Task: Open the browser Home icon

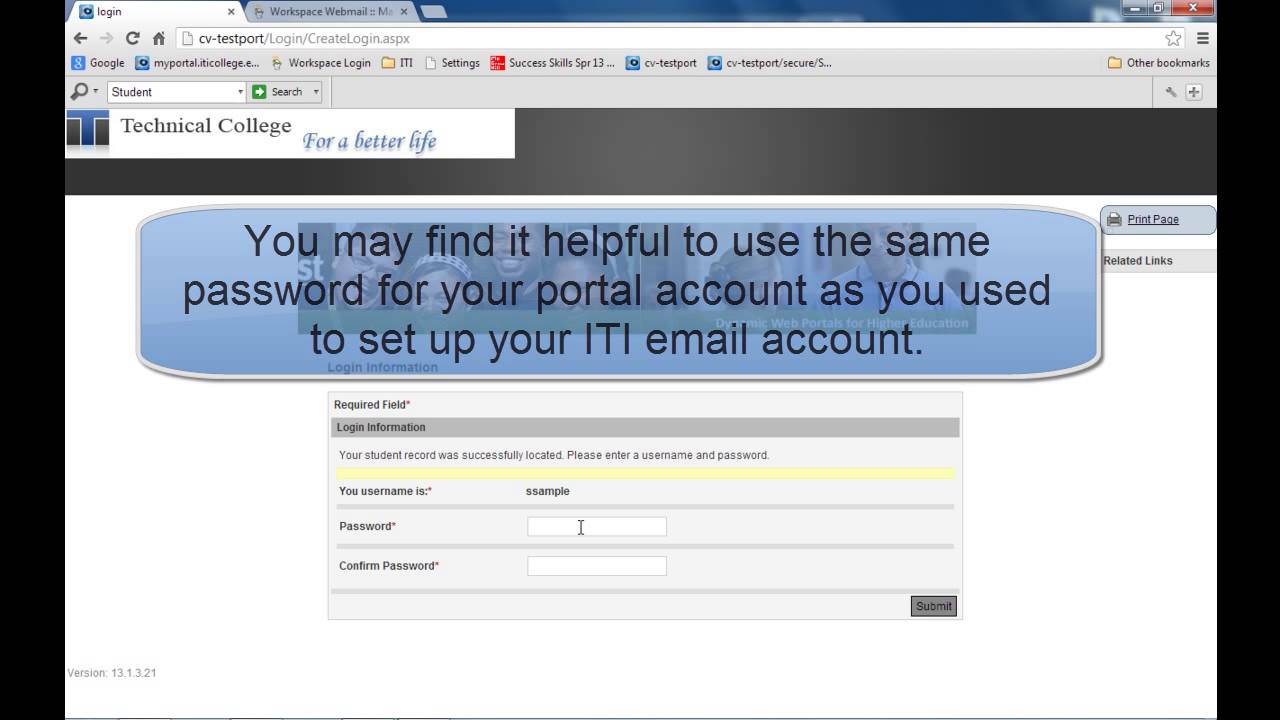Action: coord(158,38)
